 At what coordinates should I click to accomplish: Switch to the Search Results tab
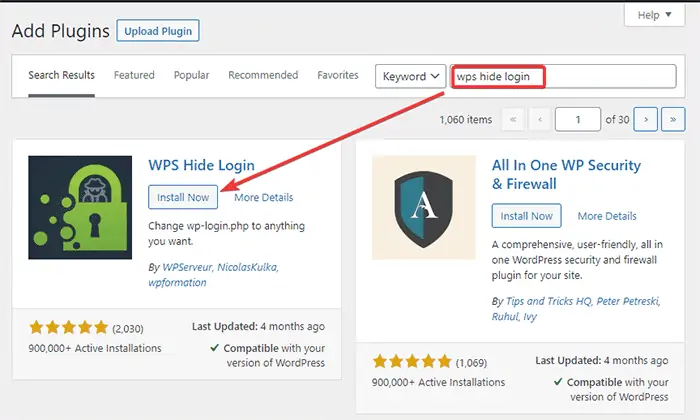(x=62, y=75)
